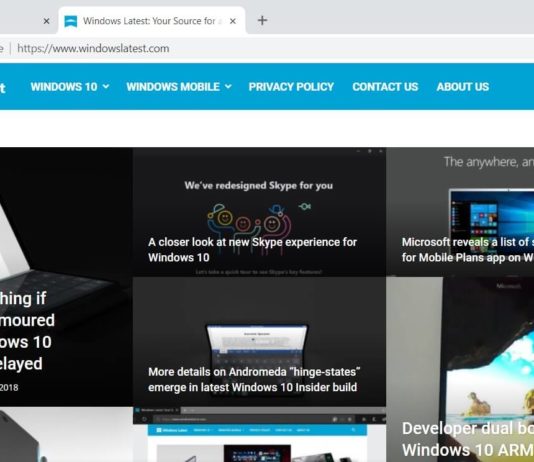Close the Windows Latest tab
534x462 pixels.
(233, 21)
